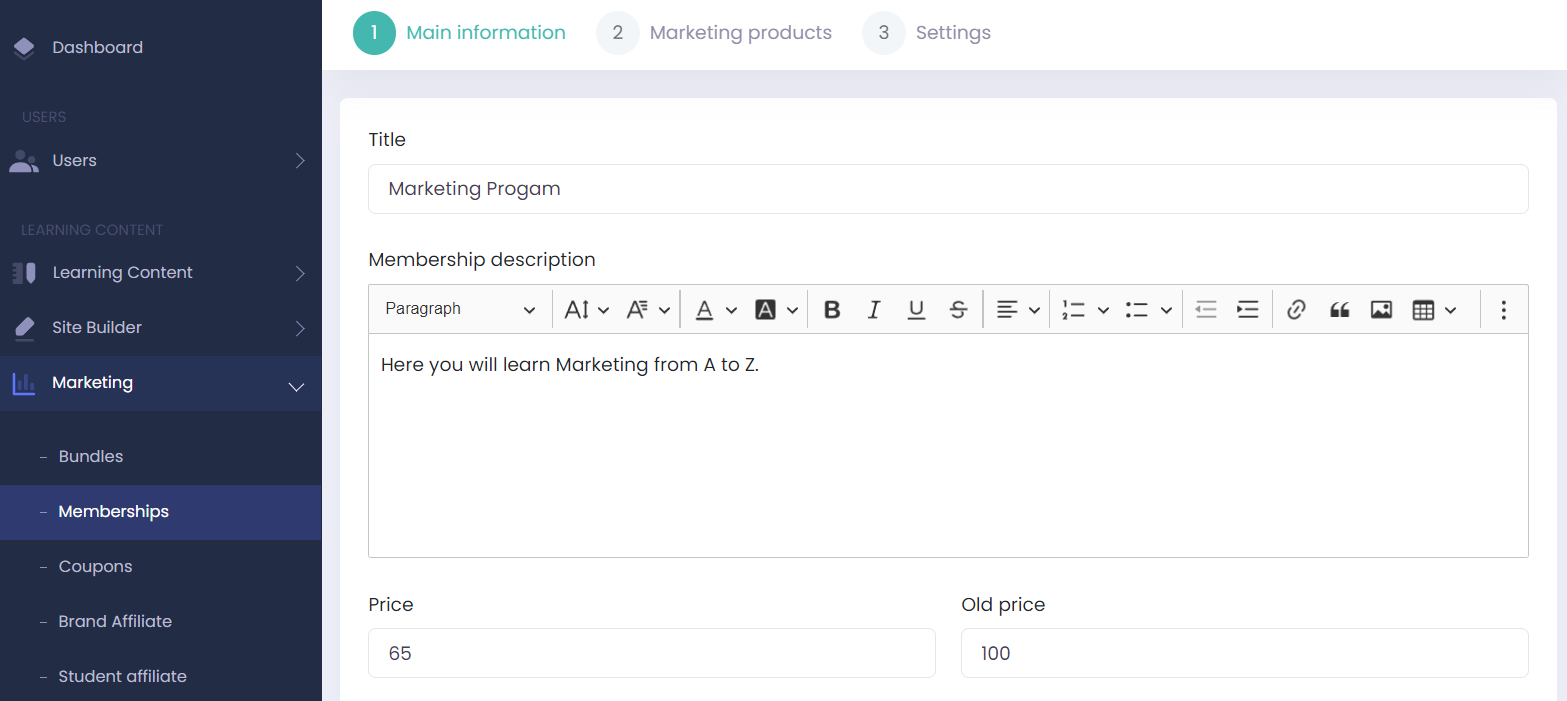This screenshot has width=1567, height=701.
Task: Open table options dropdown arrow
Action: point(1450,311)
